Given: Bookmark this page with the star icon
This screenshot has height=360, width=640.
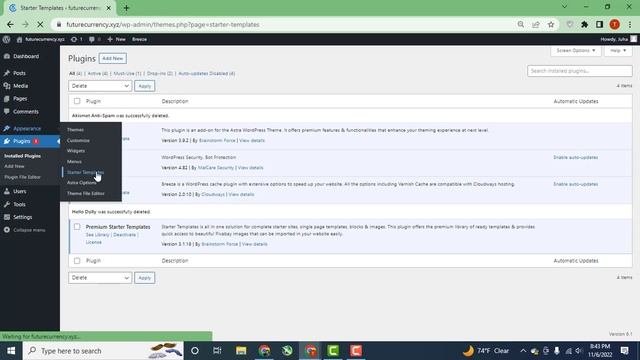Looking at the screenshot, I should (x=551, y=24).
